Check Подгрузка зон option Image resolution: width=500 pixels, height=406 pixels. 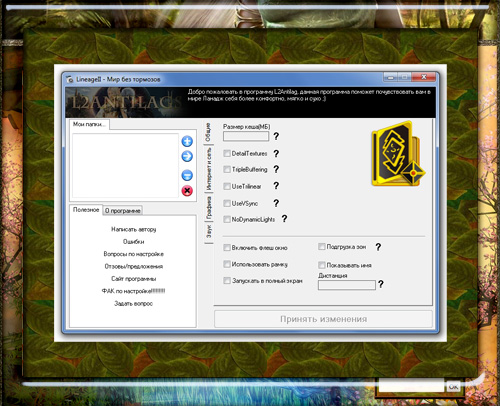(x=322, y=247)
